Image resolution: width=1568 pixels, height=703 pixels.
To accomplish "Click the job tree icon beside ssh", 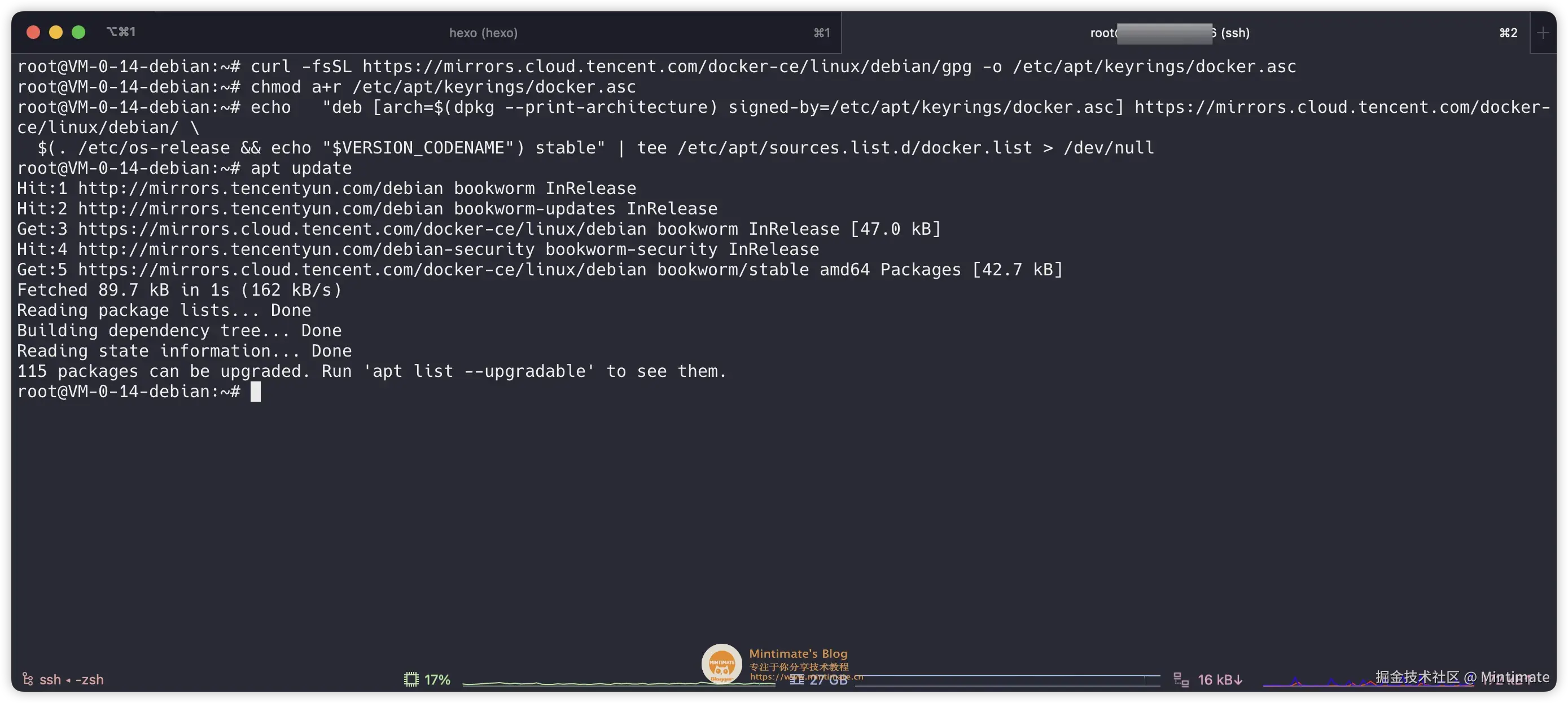I will [28, 679].
